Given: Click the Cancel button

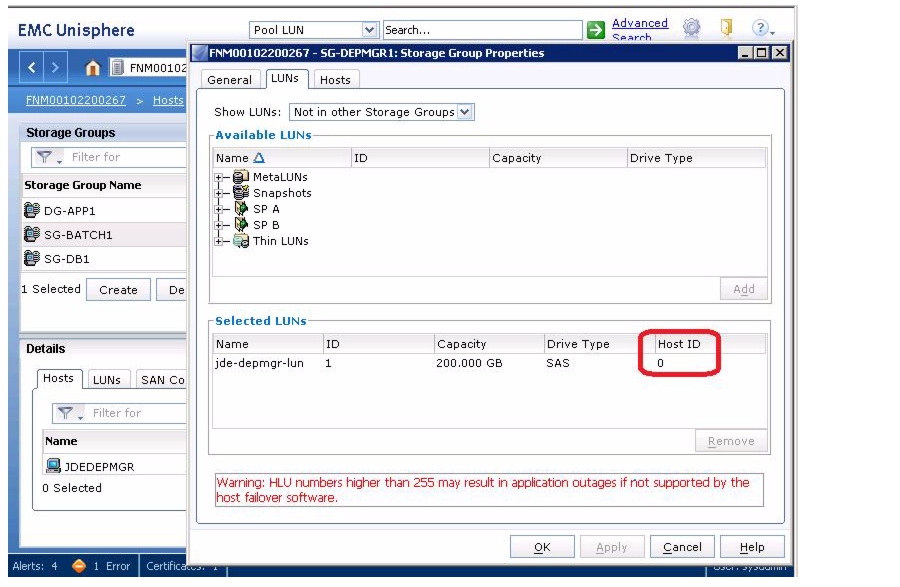Looking at the screenshot, I should pos(682,547).
